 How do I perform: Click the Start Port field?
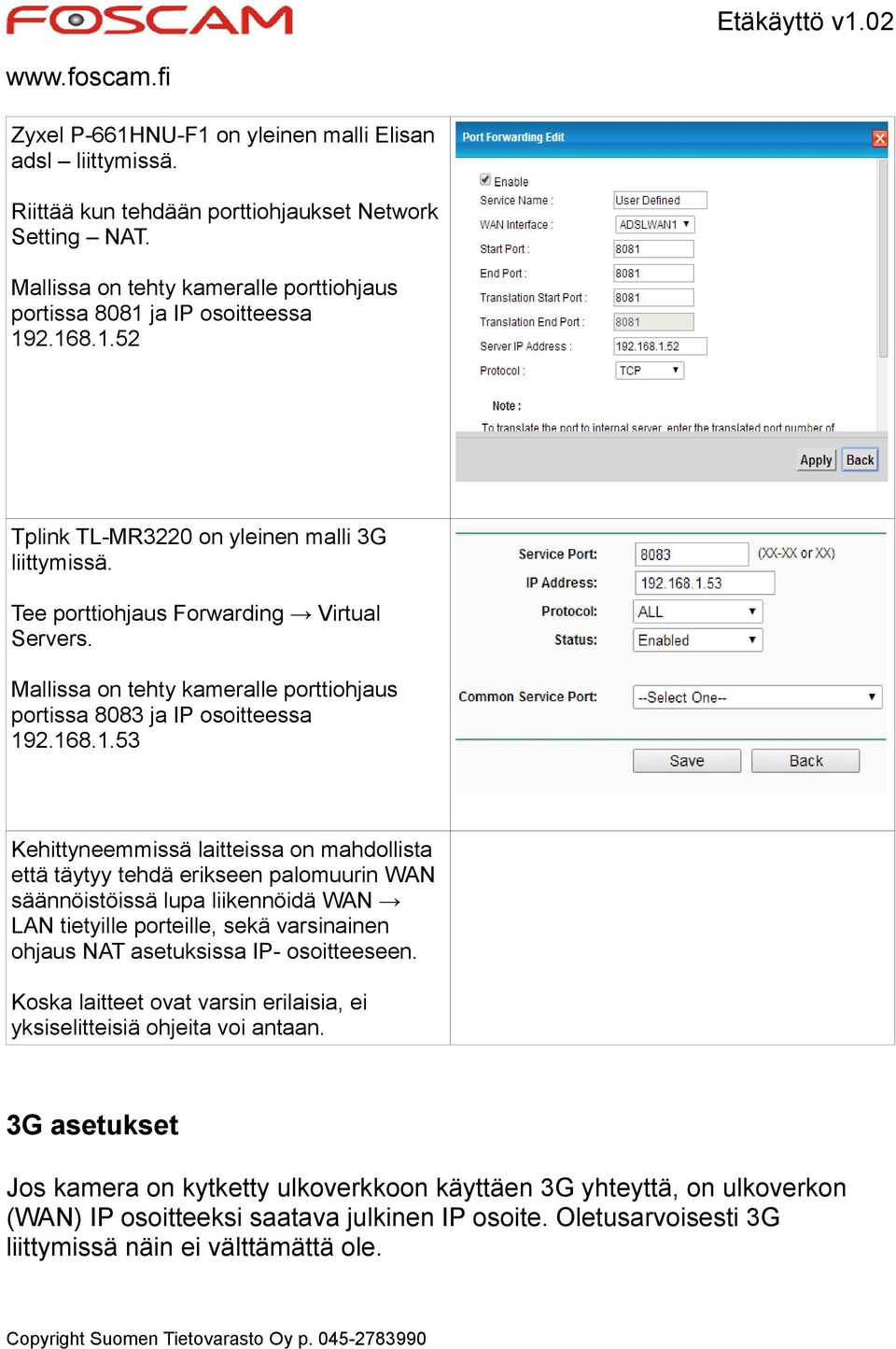[x=653, y=249]
